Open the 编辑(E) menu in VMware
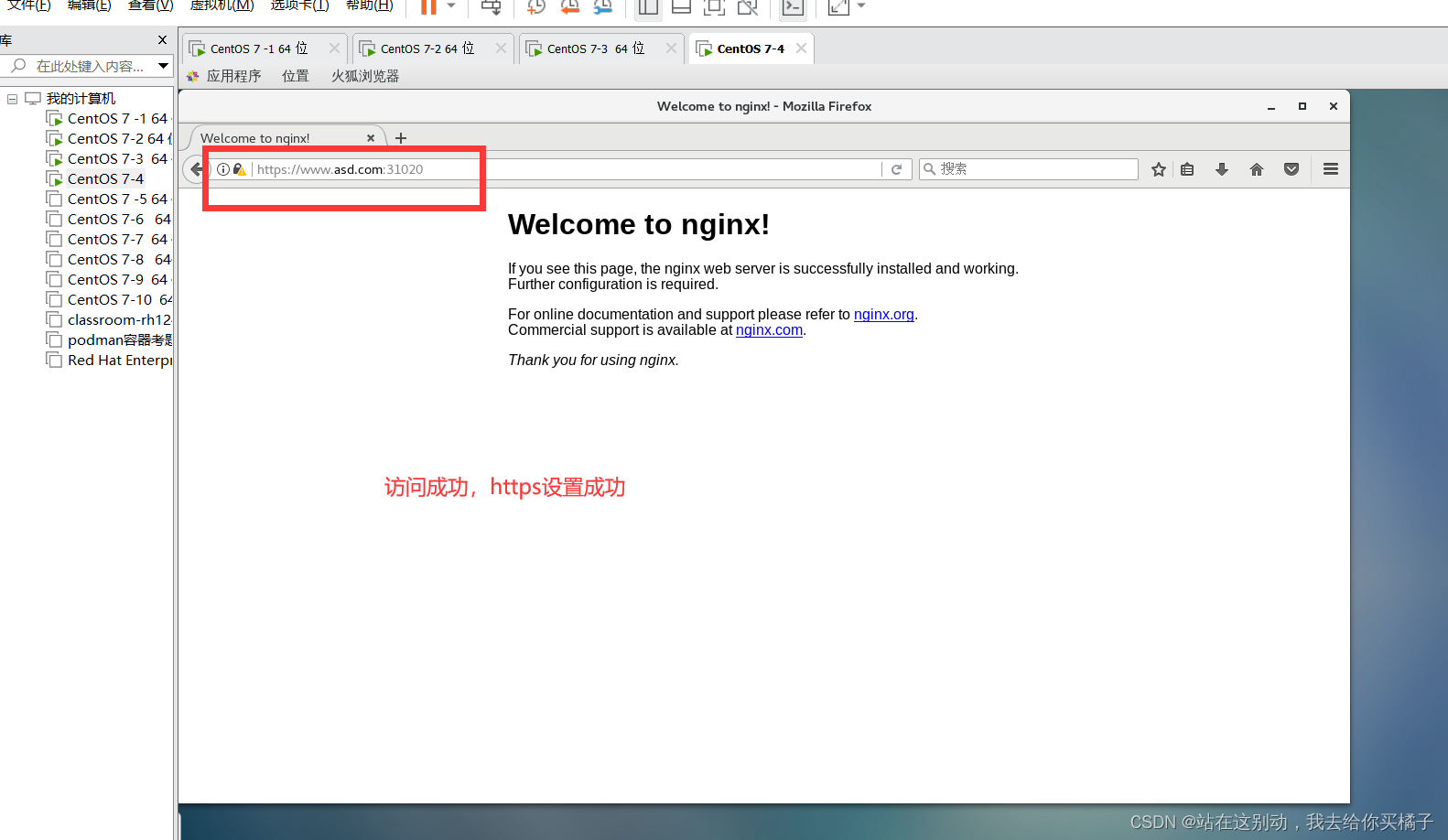 tap(90, 5)
